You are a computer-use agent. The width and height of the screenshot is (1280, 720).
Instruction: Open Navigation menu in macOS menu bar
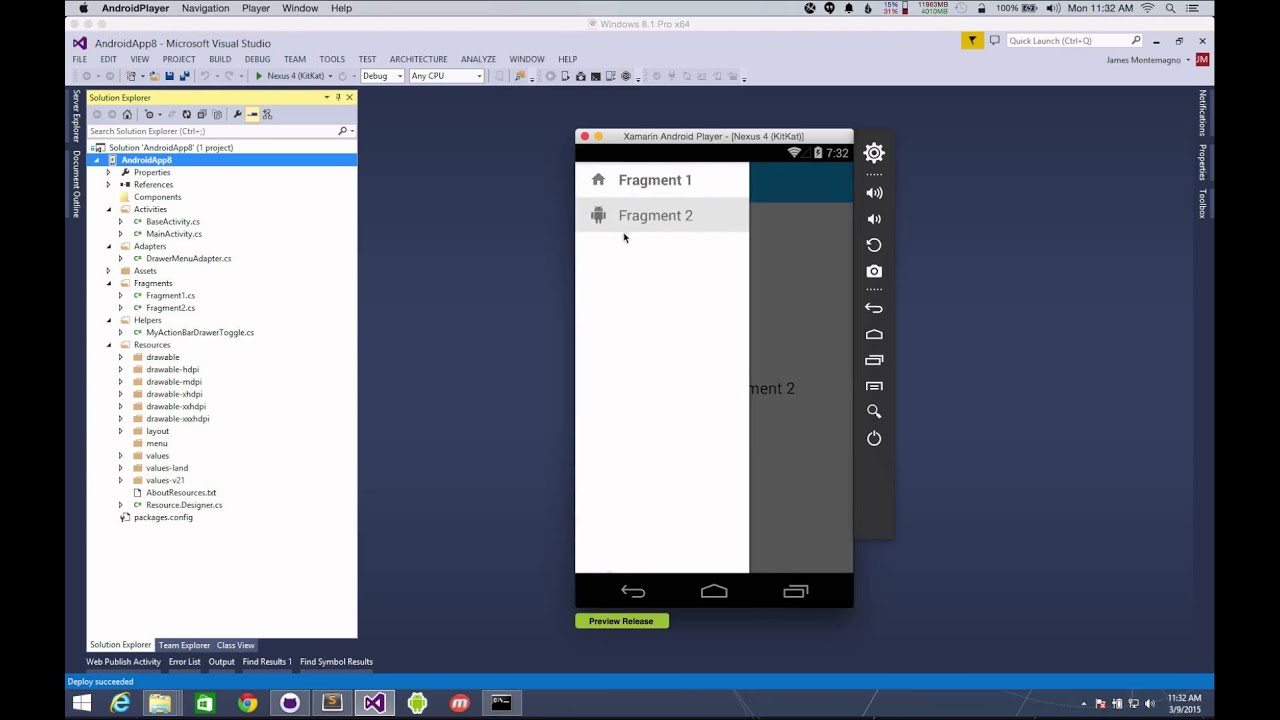(x=205, y=8)
